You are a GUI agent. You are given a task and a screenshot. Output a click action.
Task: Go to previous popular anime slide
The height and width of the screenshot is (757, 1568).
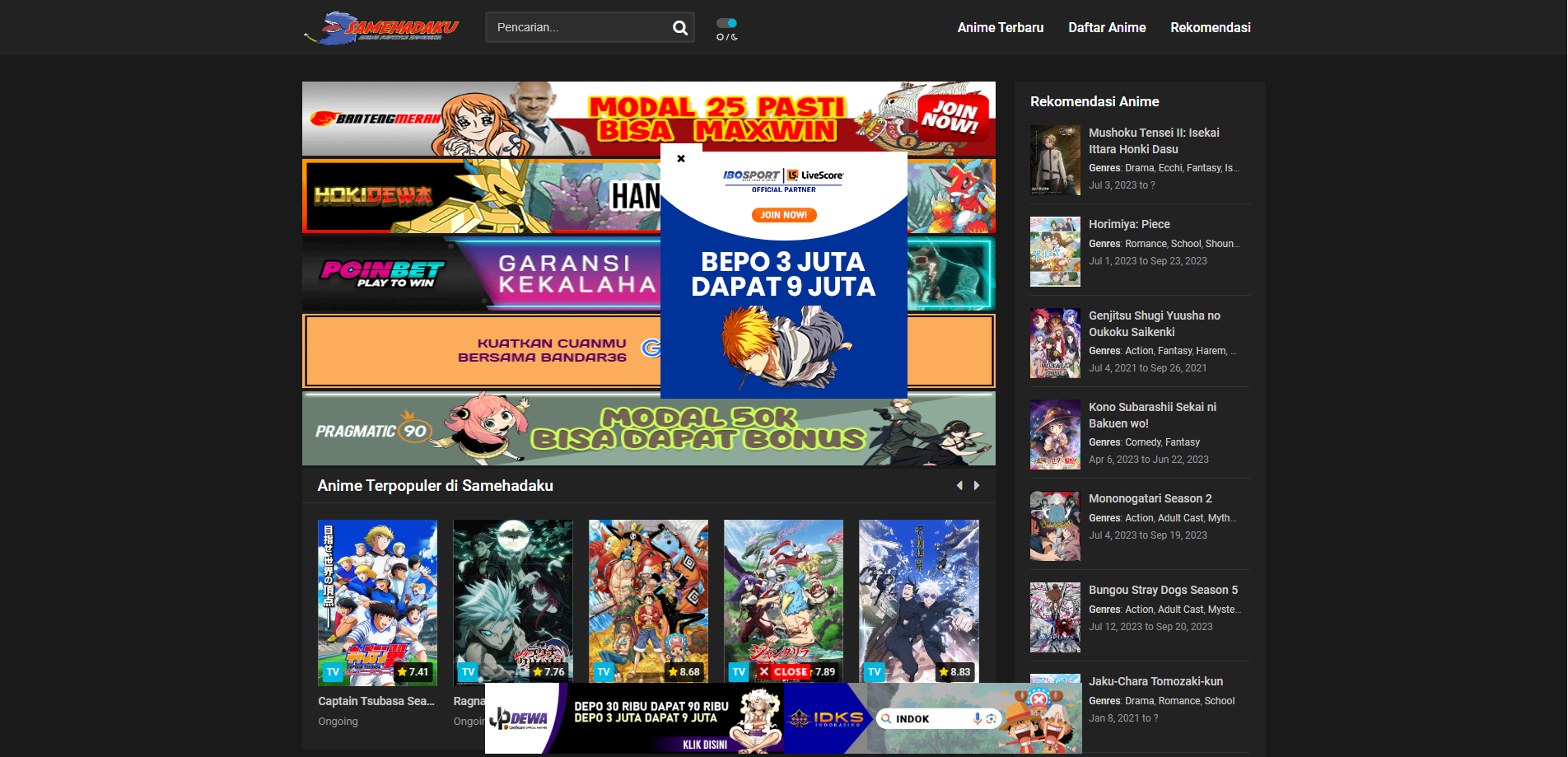click(x=959, y=486)
